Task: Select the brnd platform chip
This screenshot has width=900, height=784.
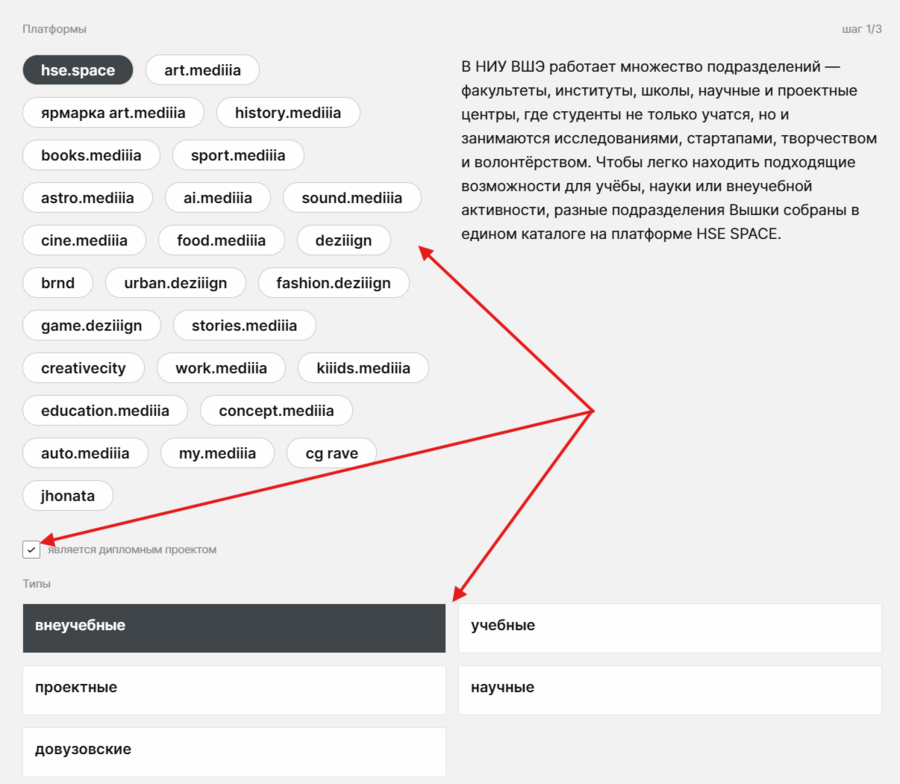Action: pos(58,282)
